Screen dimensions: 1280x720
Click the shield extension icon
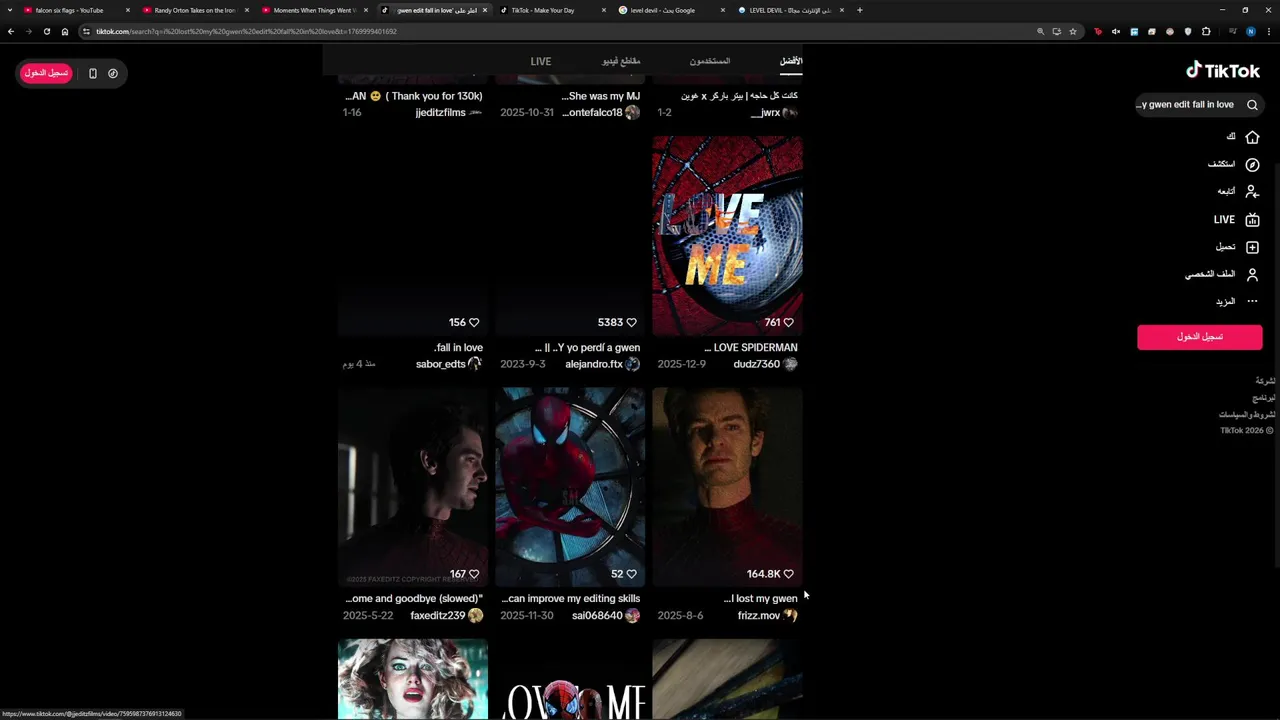[1188, 31]
